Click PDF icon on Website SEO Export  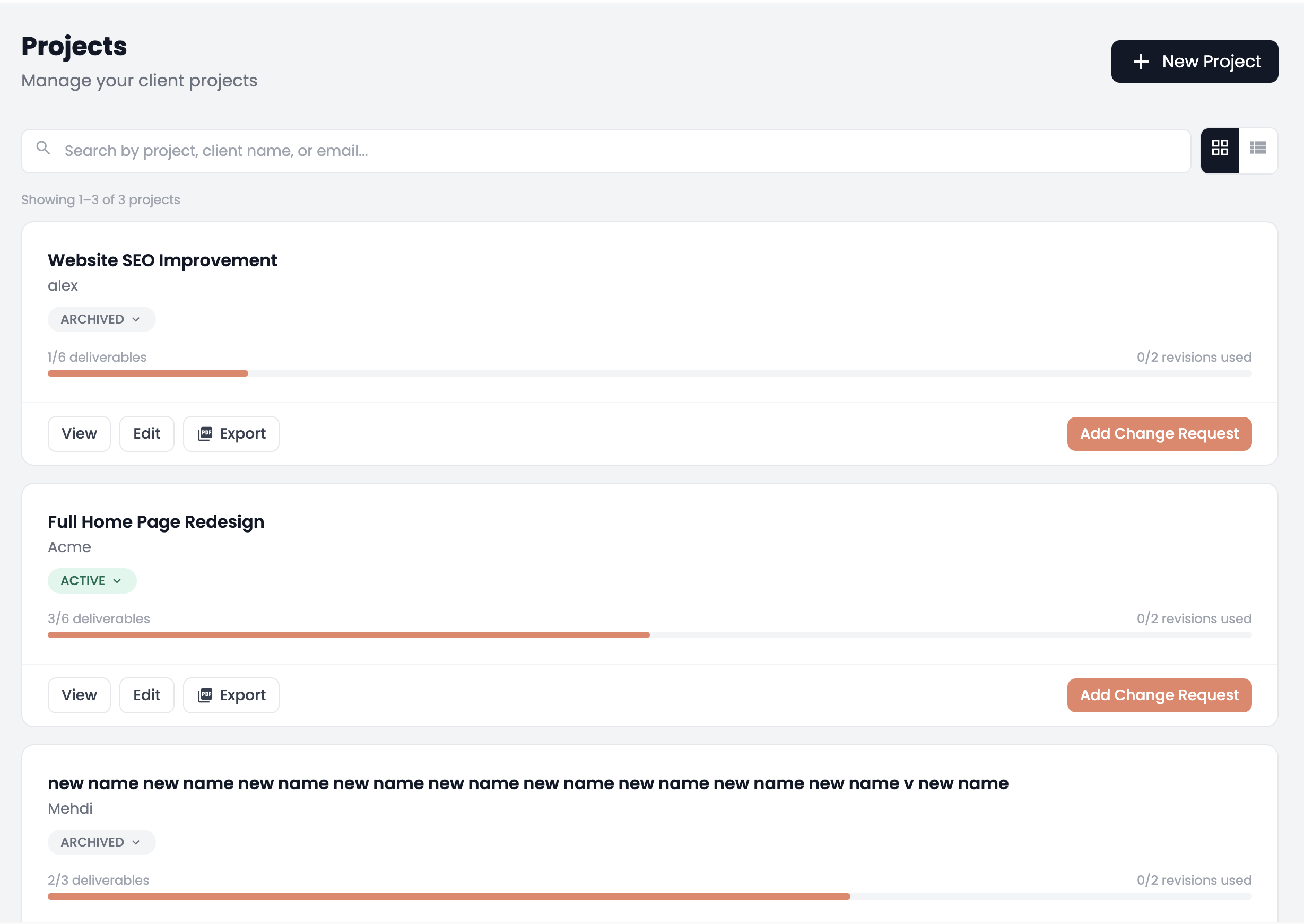pyautogui.click(x=205, y=434)
